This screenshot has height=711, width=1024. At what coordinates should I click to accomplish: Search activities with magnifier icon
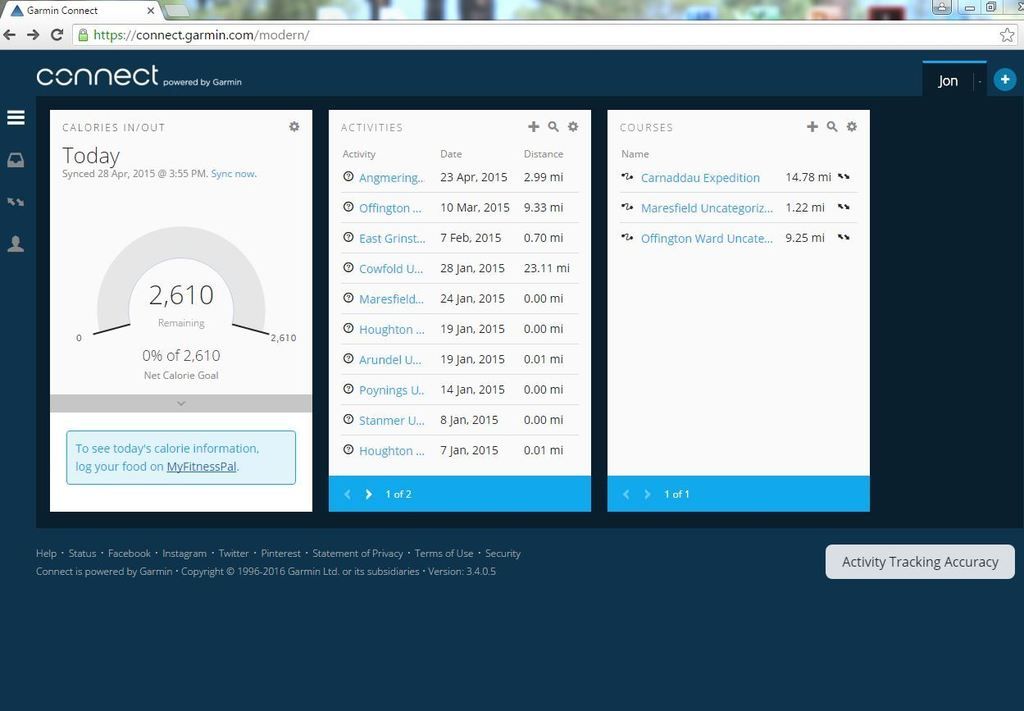553,127
